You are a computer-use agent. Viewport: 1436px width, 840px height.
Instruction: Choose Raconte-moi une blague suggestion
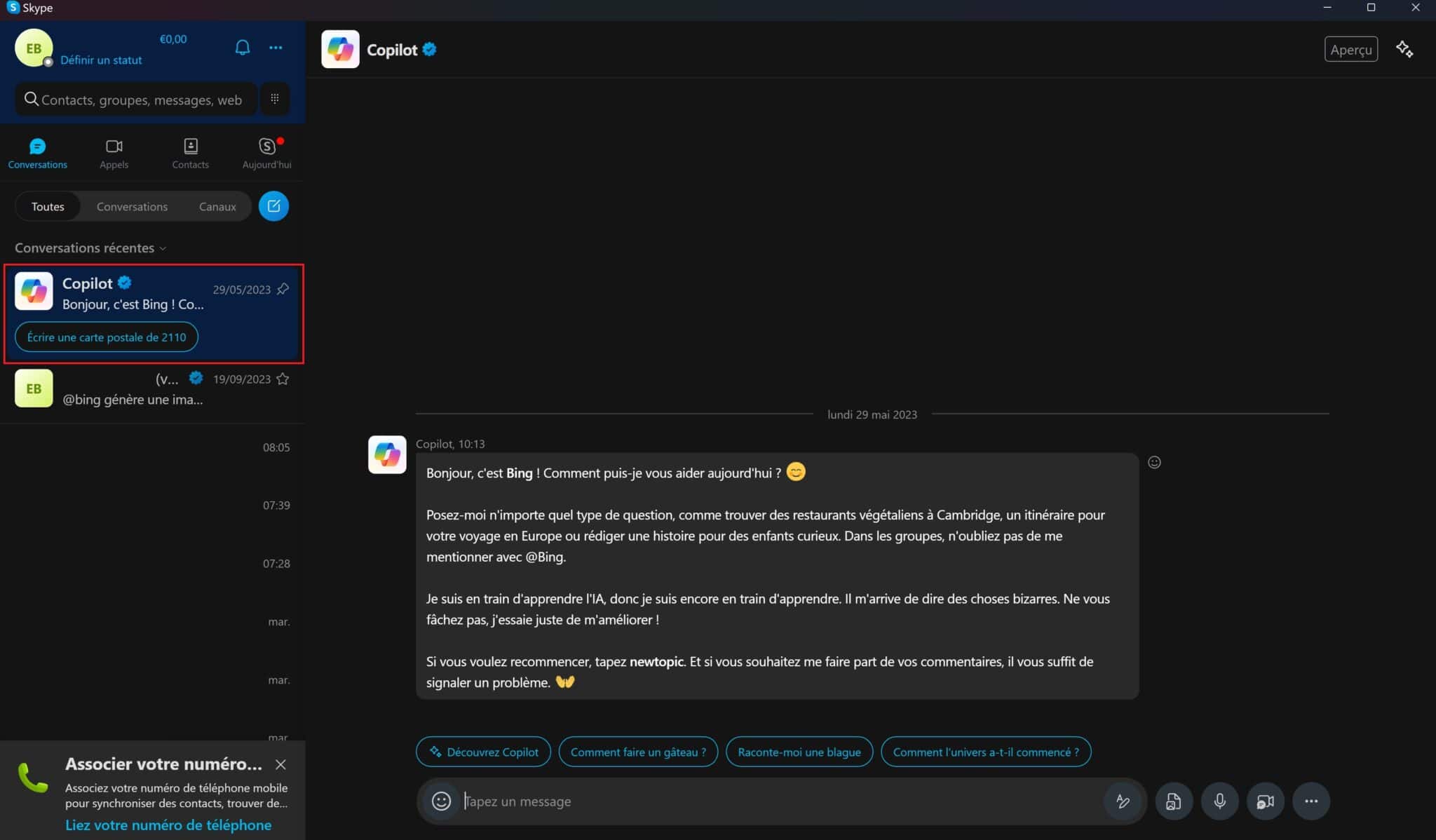[799, 752]
